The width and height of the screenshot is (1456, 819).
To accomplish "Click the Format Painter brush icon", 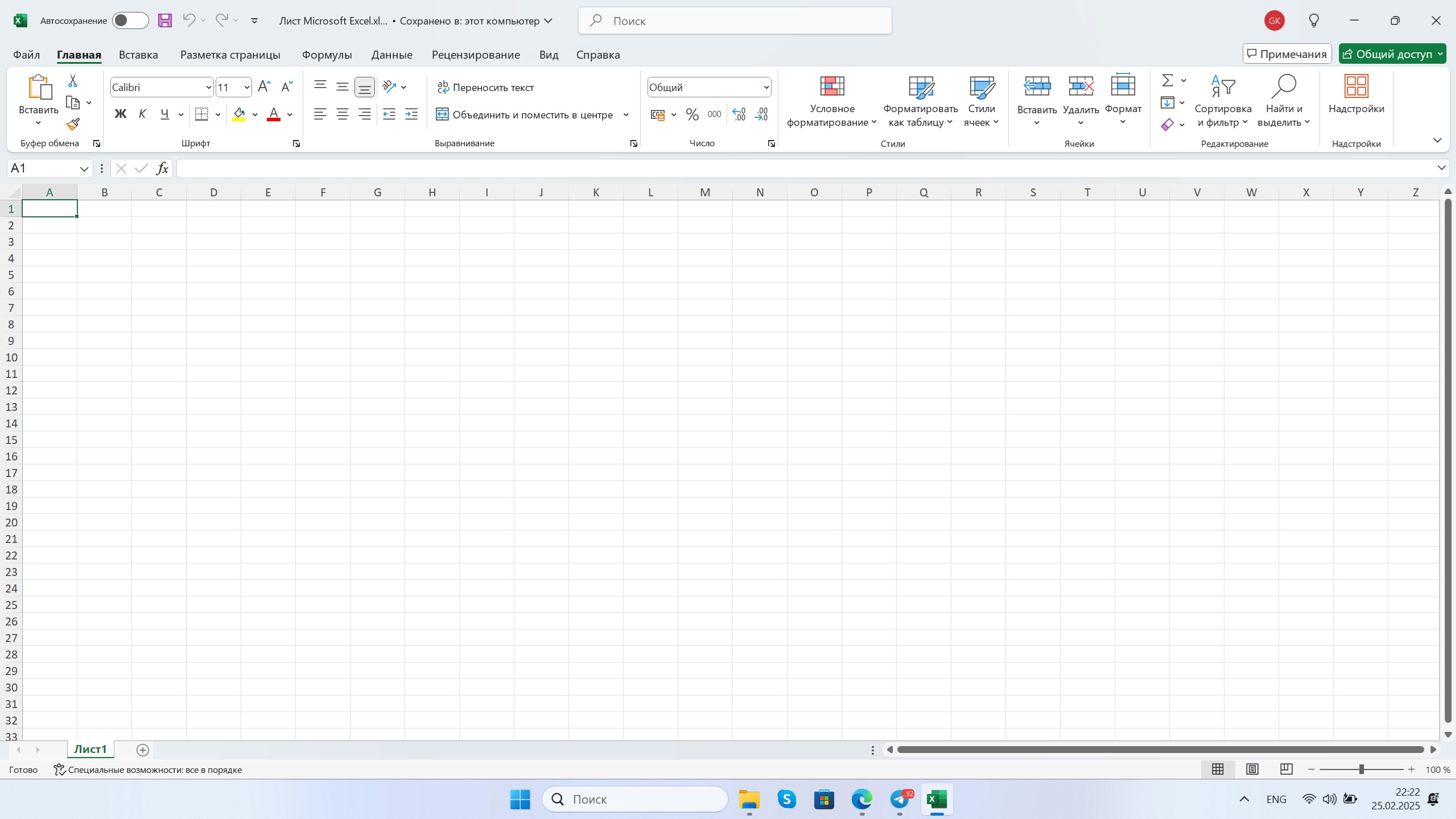I will click(73, 124).
